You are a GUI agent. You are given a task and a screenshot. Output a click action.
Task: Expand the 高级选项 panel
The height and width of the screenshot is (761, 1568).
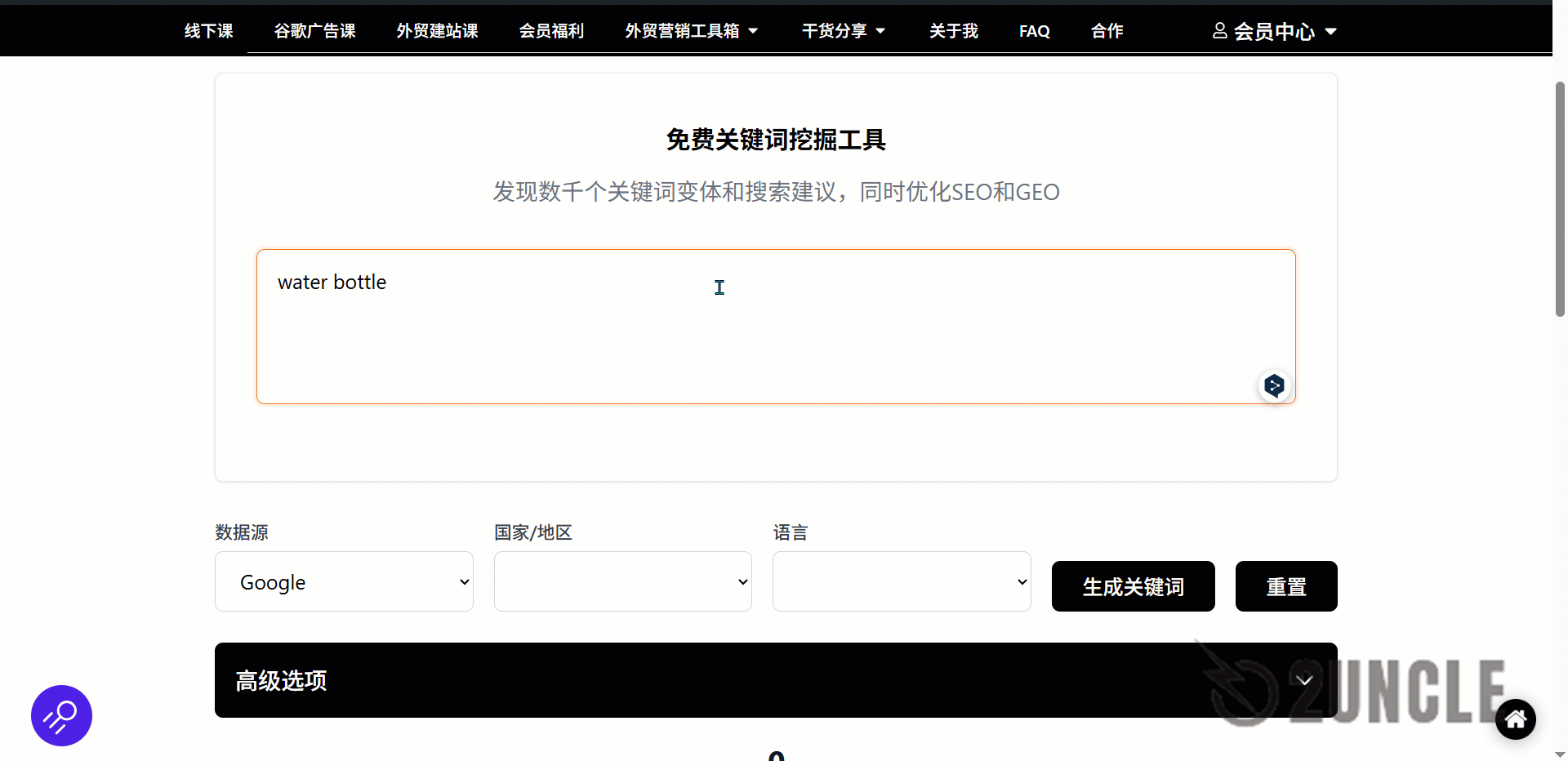pyautogui.click(x=774, y=680)
